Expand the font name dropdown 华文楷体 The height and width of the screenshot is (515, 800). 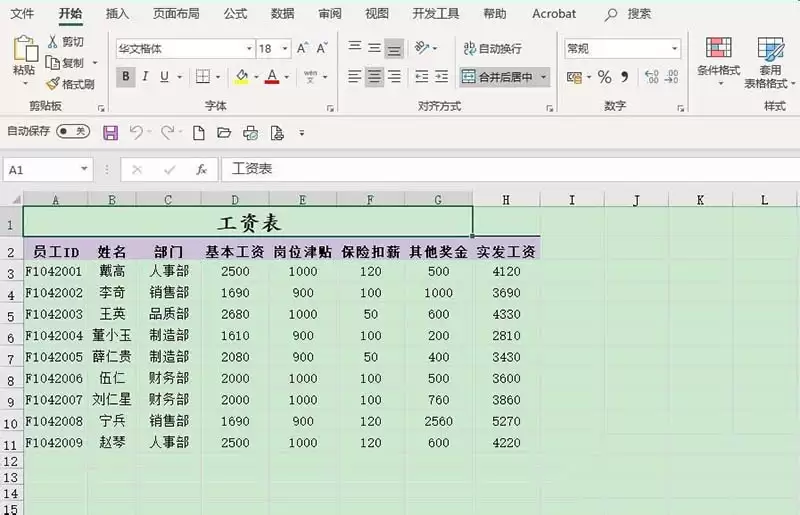coord(249,49)
